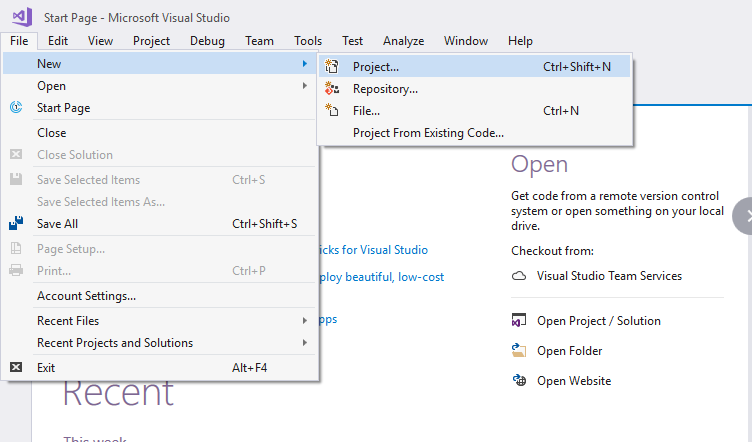This screenshot has height=442, width=752.
Task: Click the Exit X icon in the File menu
Action: tap(16, 367)
